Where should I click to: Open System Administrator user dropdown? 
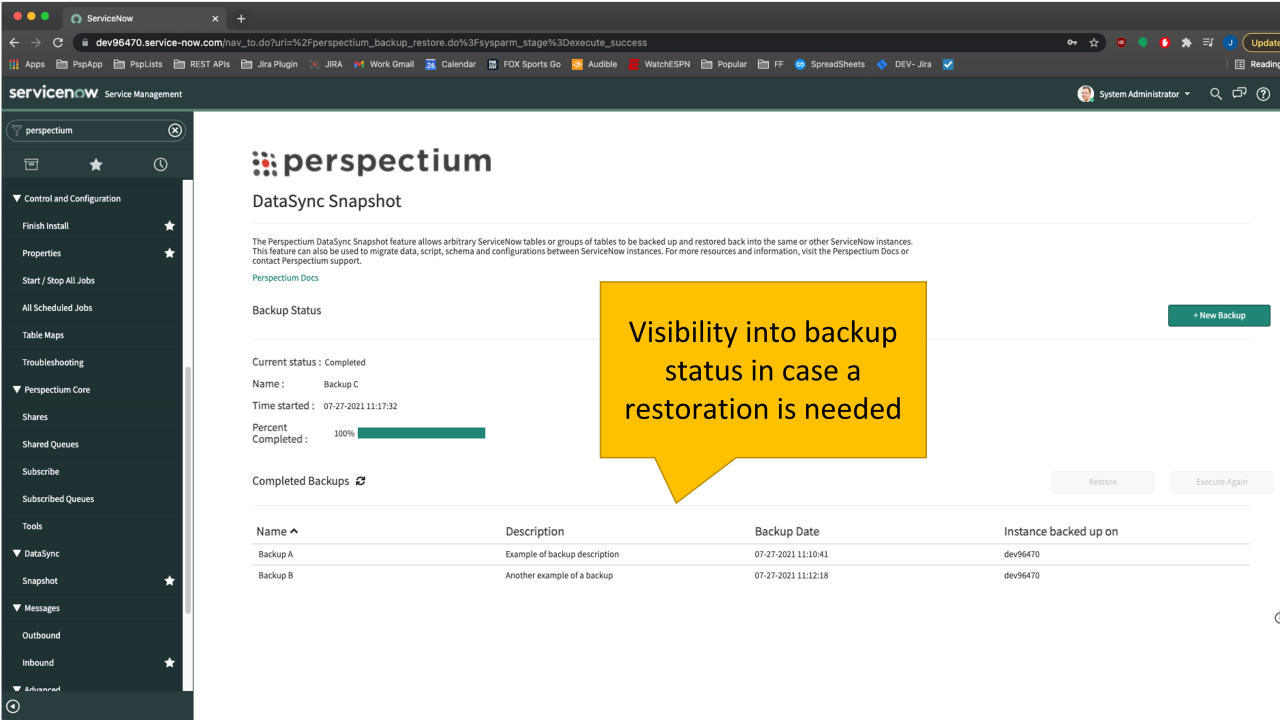[x=1135, y=94]
